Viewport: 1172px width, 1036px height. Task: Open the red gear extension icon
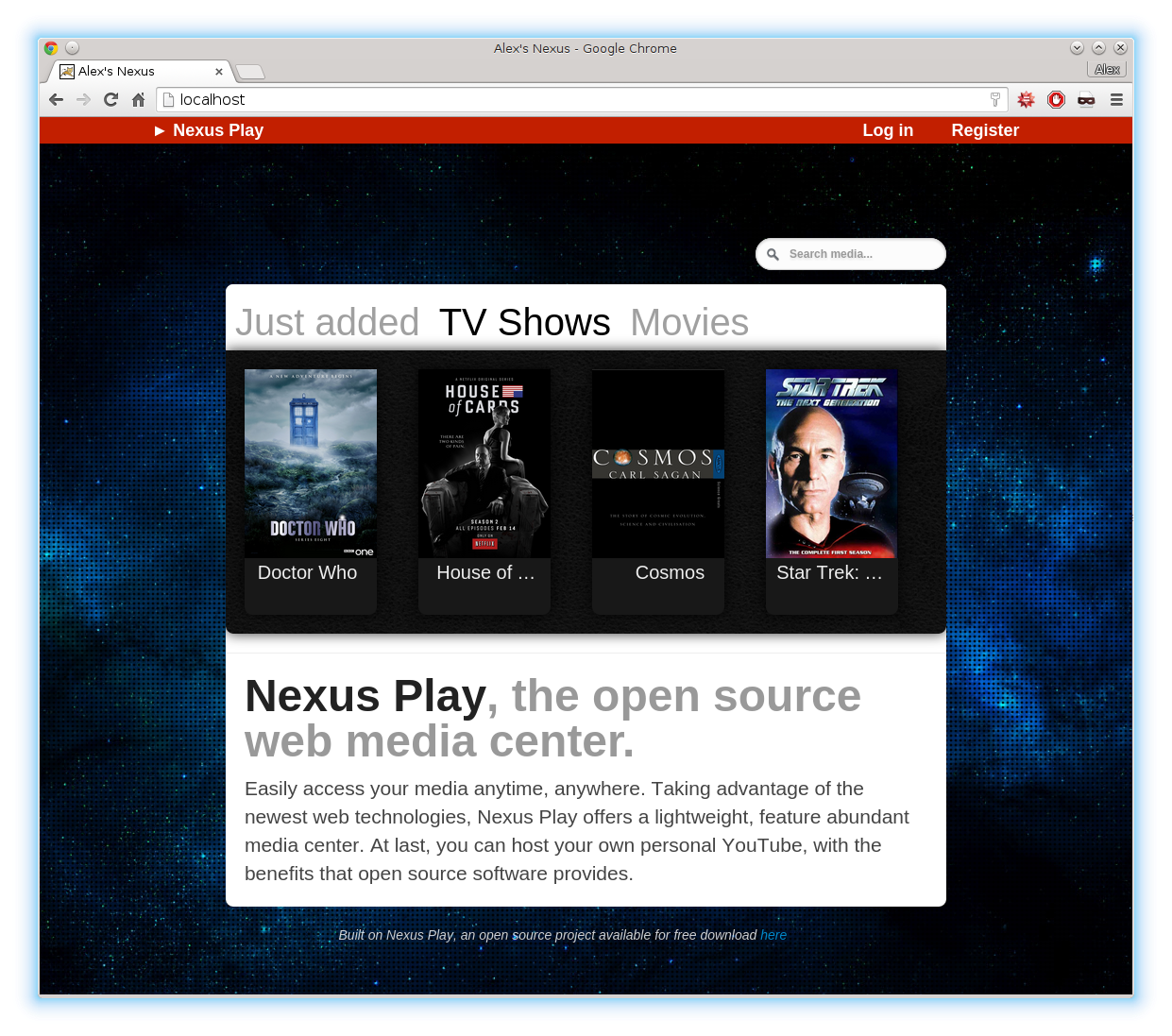click(x=1026, y=99)
